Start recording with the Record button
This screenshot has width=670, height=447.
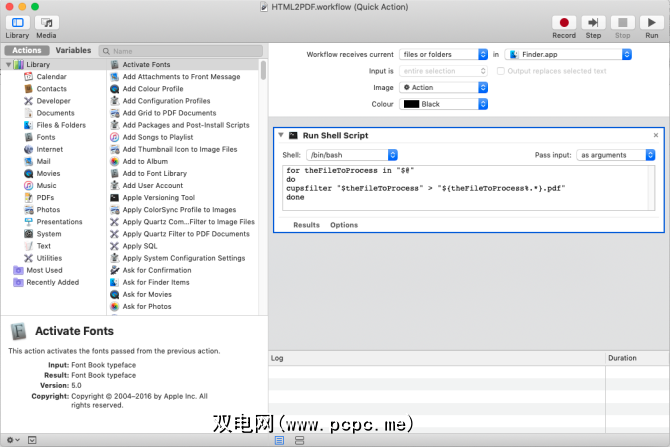point(564,23)
